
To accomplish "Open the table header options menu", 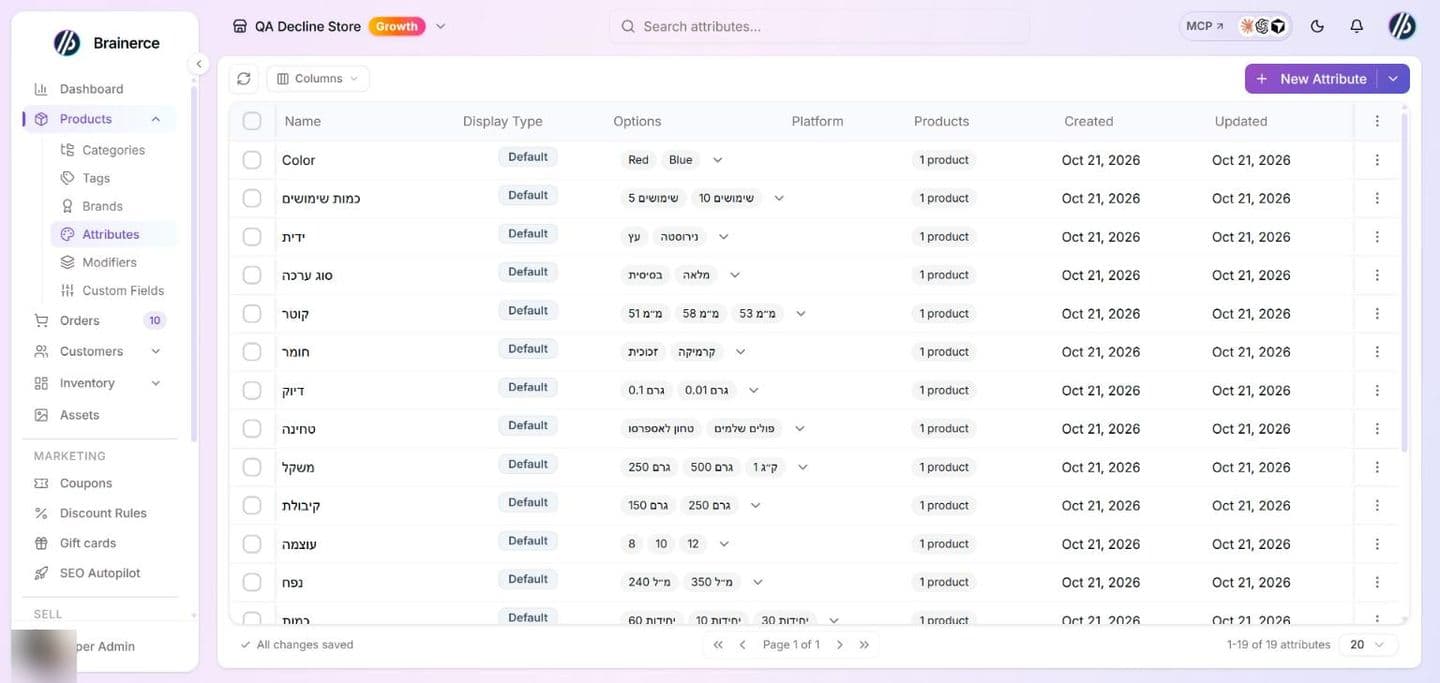I will pyautogui.click(x=1377, y=121).
